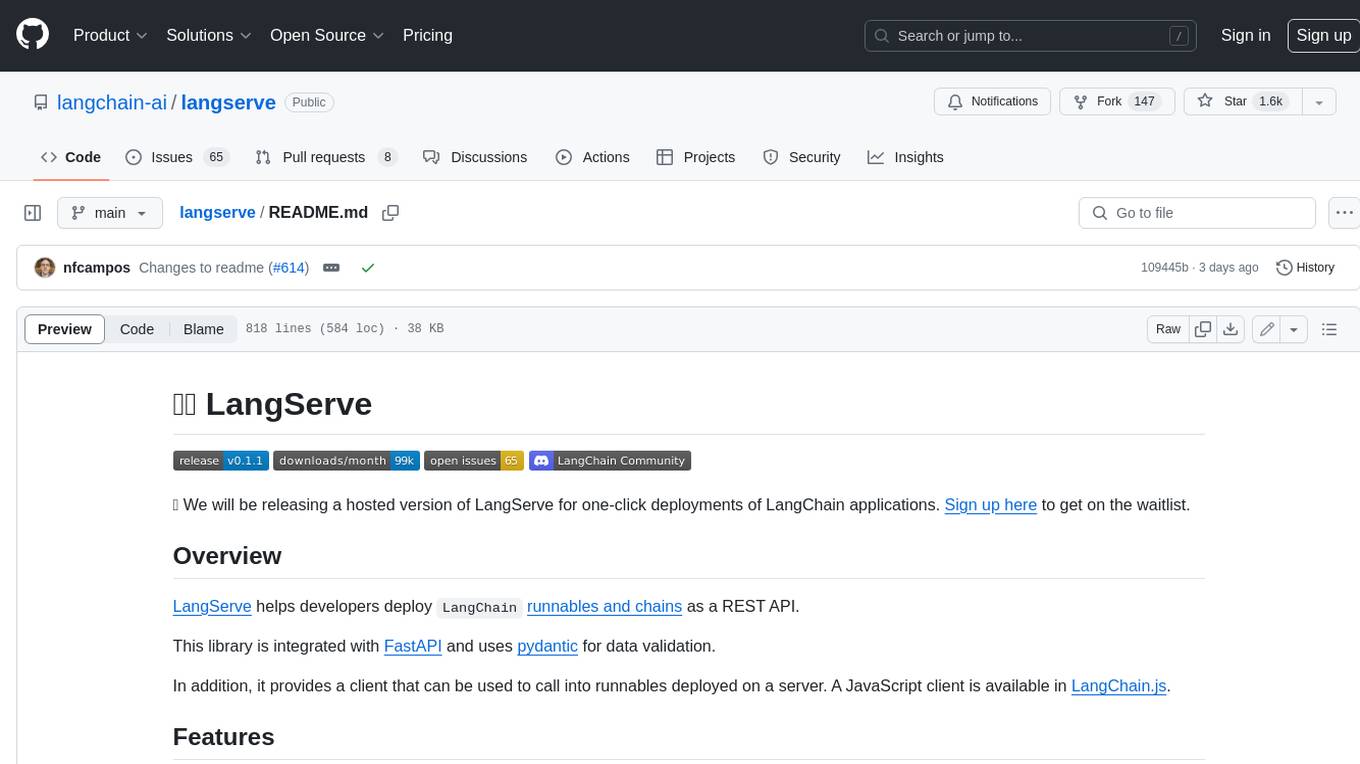Open the langchain-ai organization link

point(112,102)
